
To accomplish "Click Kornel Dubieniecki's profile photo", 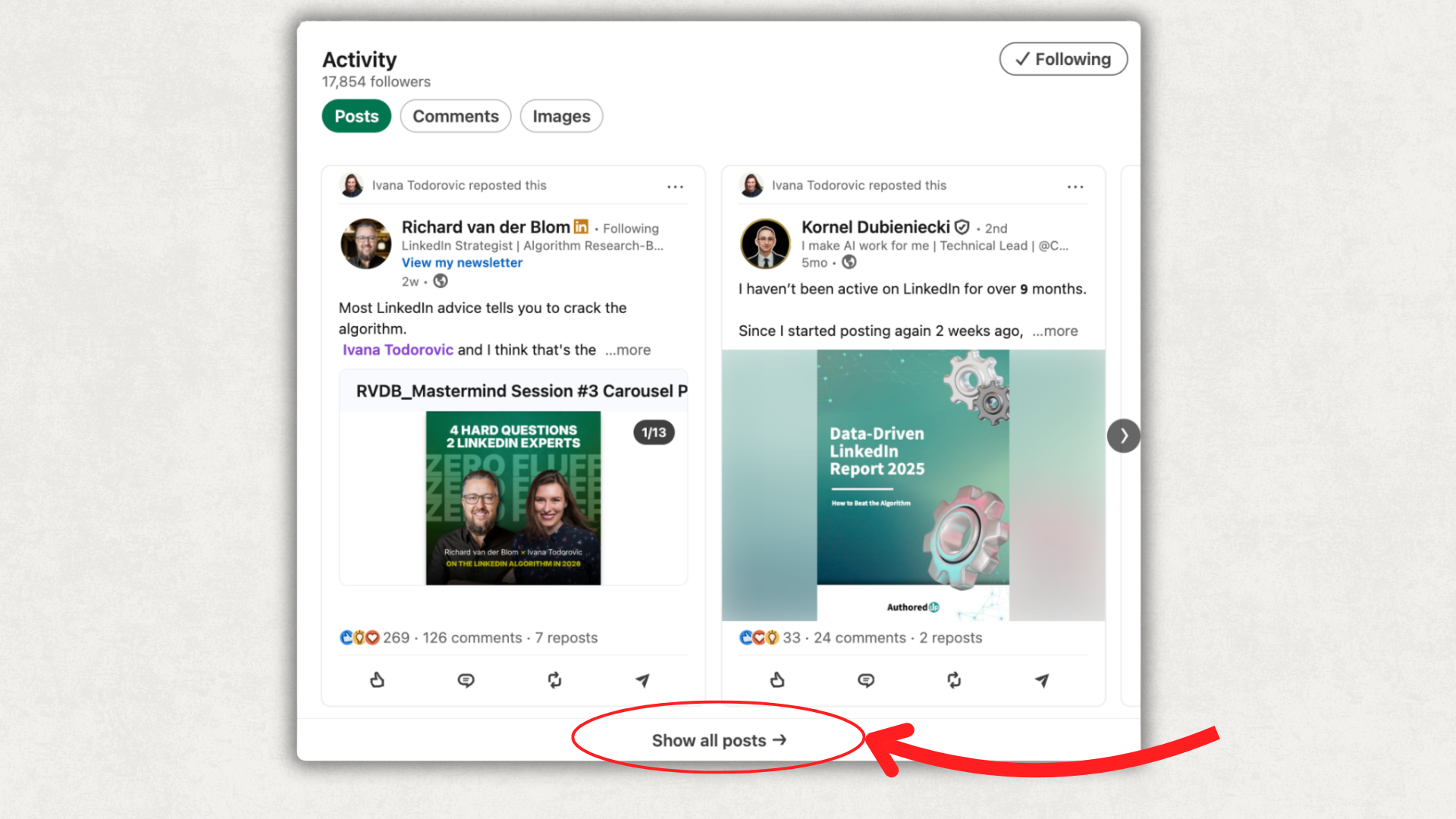I will (x=765, y=244).
